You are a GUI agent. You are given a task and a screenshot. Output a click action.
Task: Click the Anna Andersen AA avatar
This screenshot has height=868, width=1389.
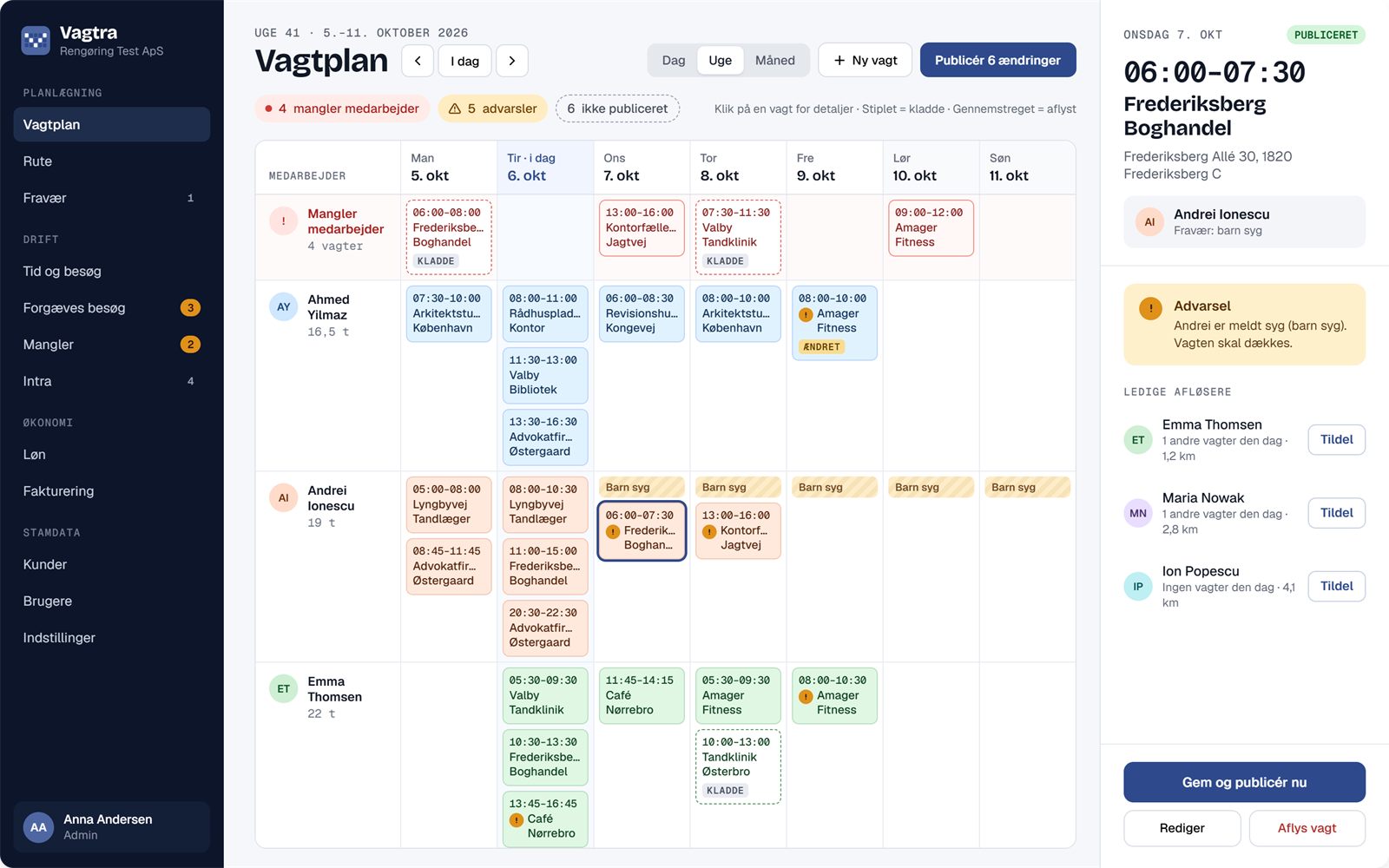pyautogui.click(x=38, y=827)
